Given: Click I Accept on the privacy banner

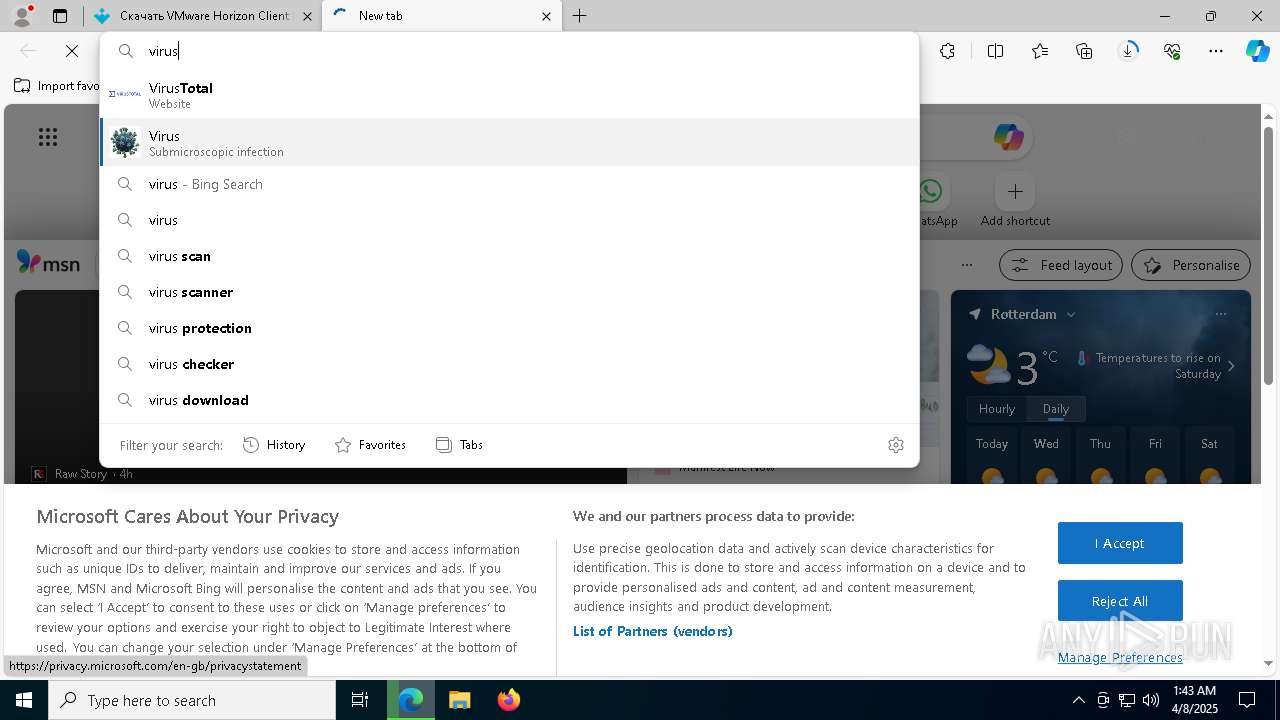Looking at the screenshot, I should [1120, 543].
